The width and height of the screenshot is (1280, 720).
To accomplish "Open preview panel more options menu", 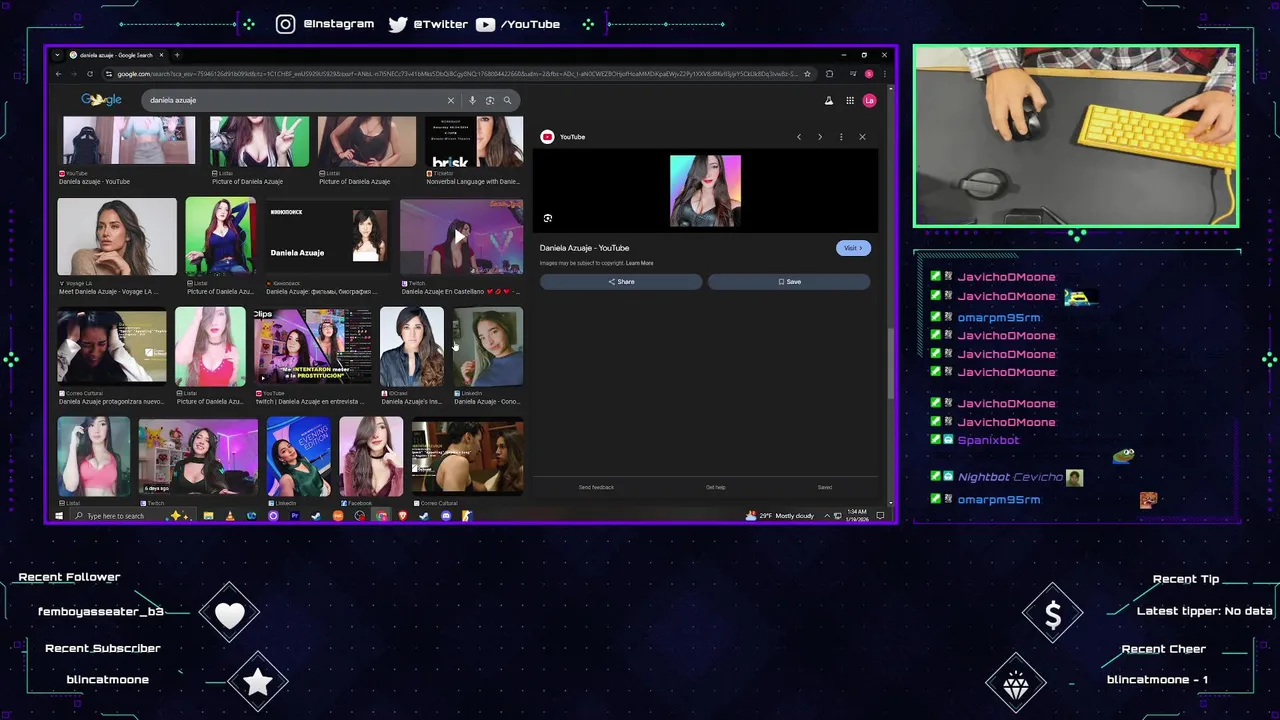I will (841, 137).
